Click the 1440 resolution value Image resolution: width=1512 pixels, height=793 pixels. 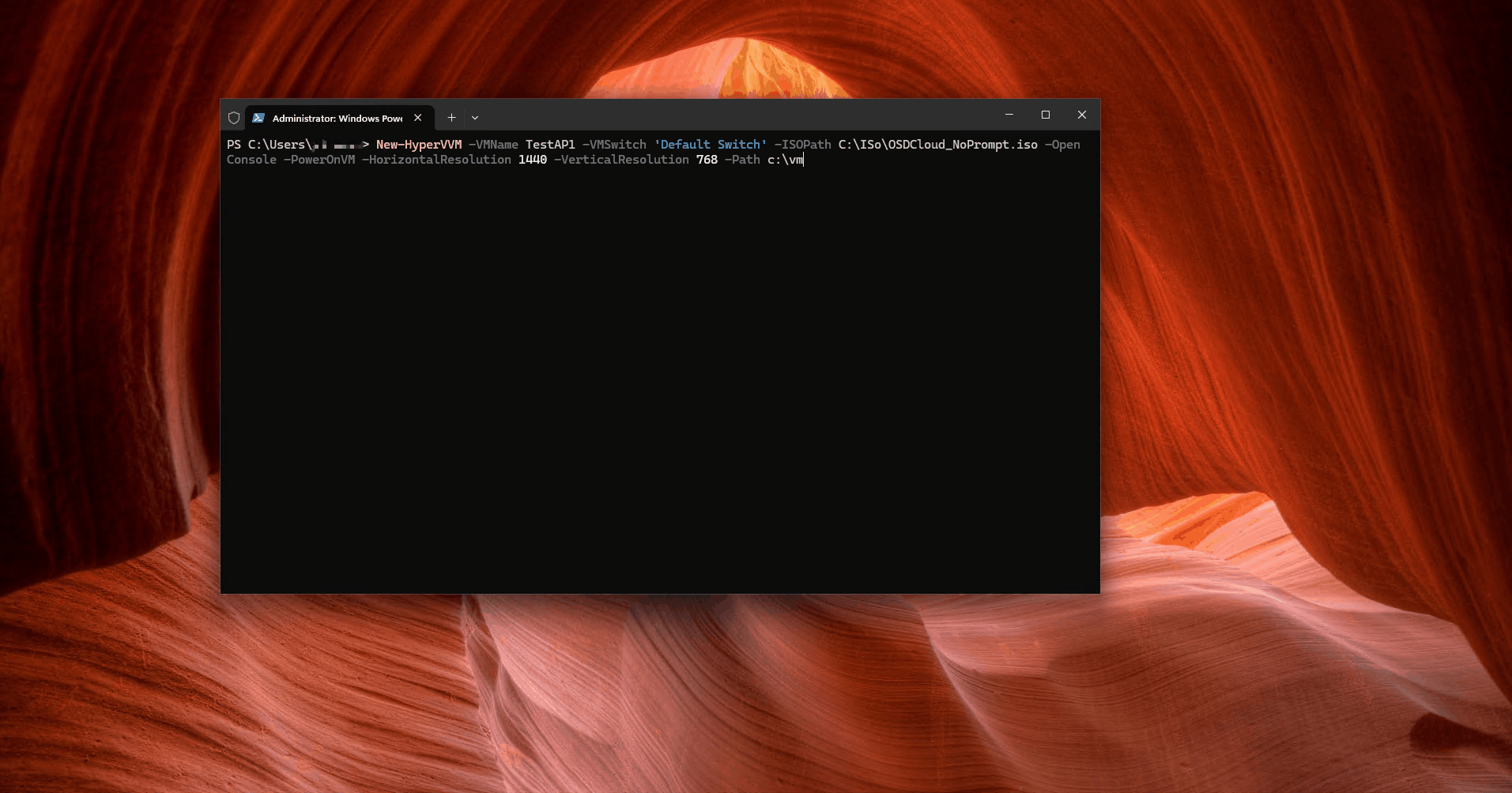(533, 160)
